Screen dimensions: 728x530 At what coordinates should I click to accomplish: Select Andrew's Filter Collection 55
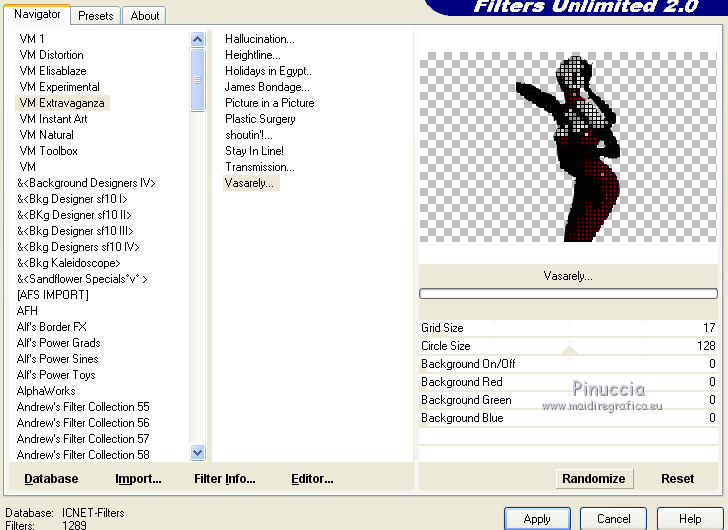[83, 407]
